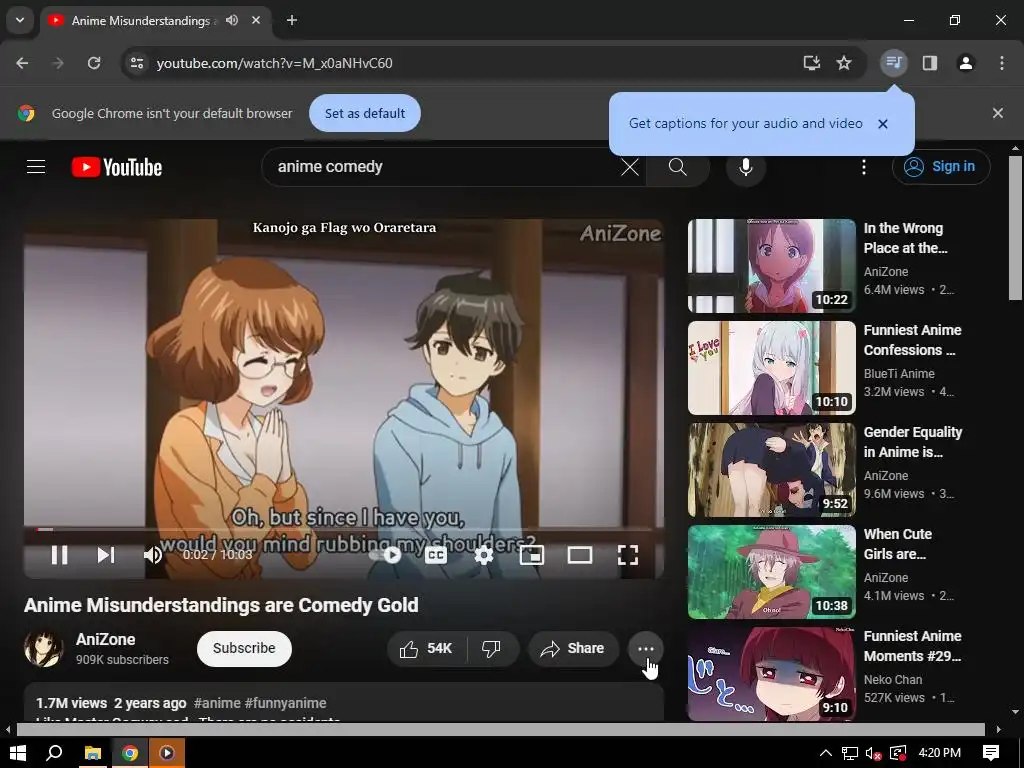
Task: Show hidden system tray icons
Action: (825, 753)
